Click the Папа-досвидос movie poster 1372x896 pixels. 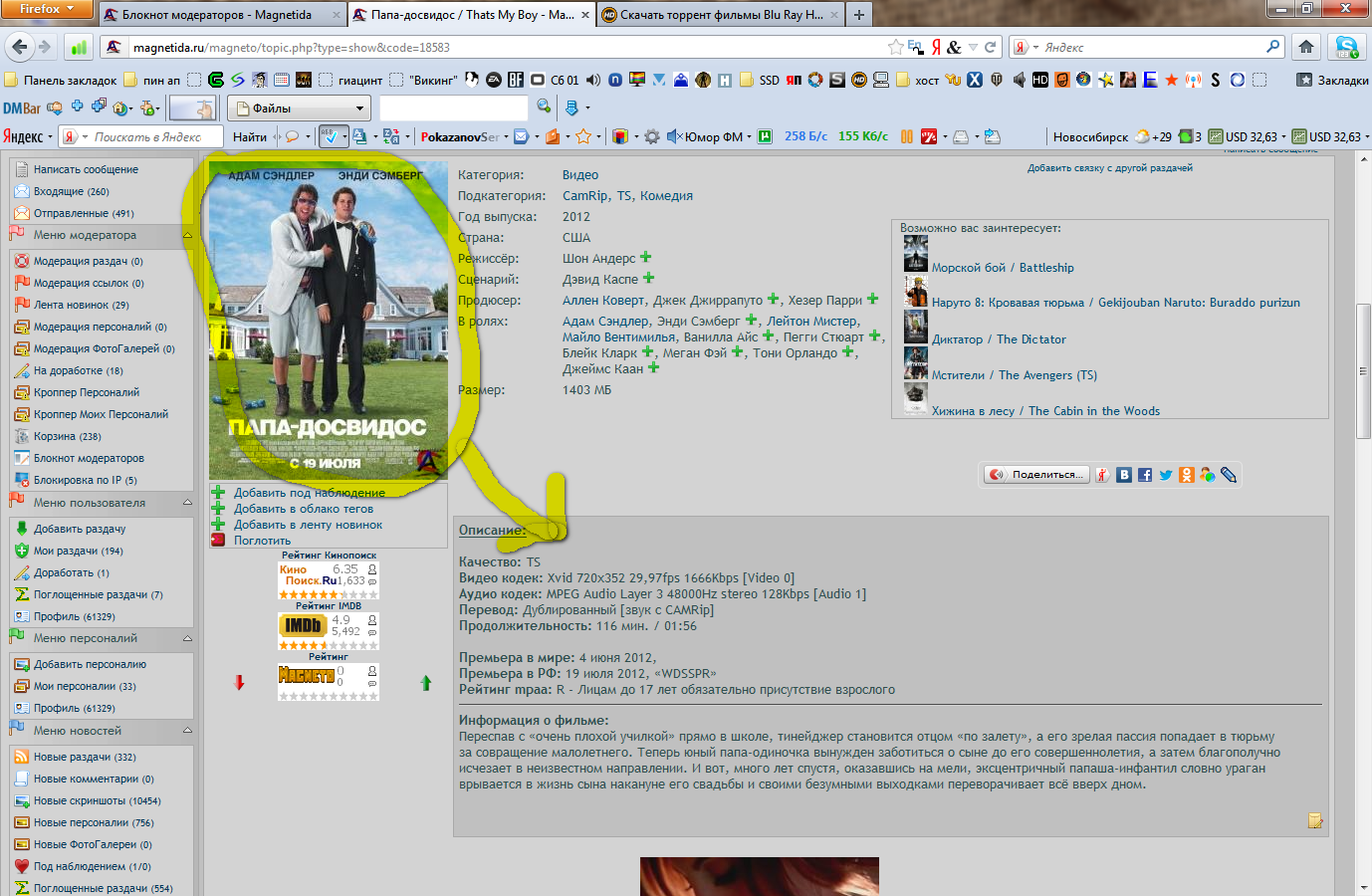[x=329, y=321]
